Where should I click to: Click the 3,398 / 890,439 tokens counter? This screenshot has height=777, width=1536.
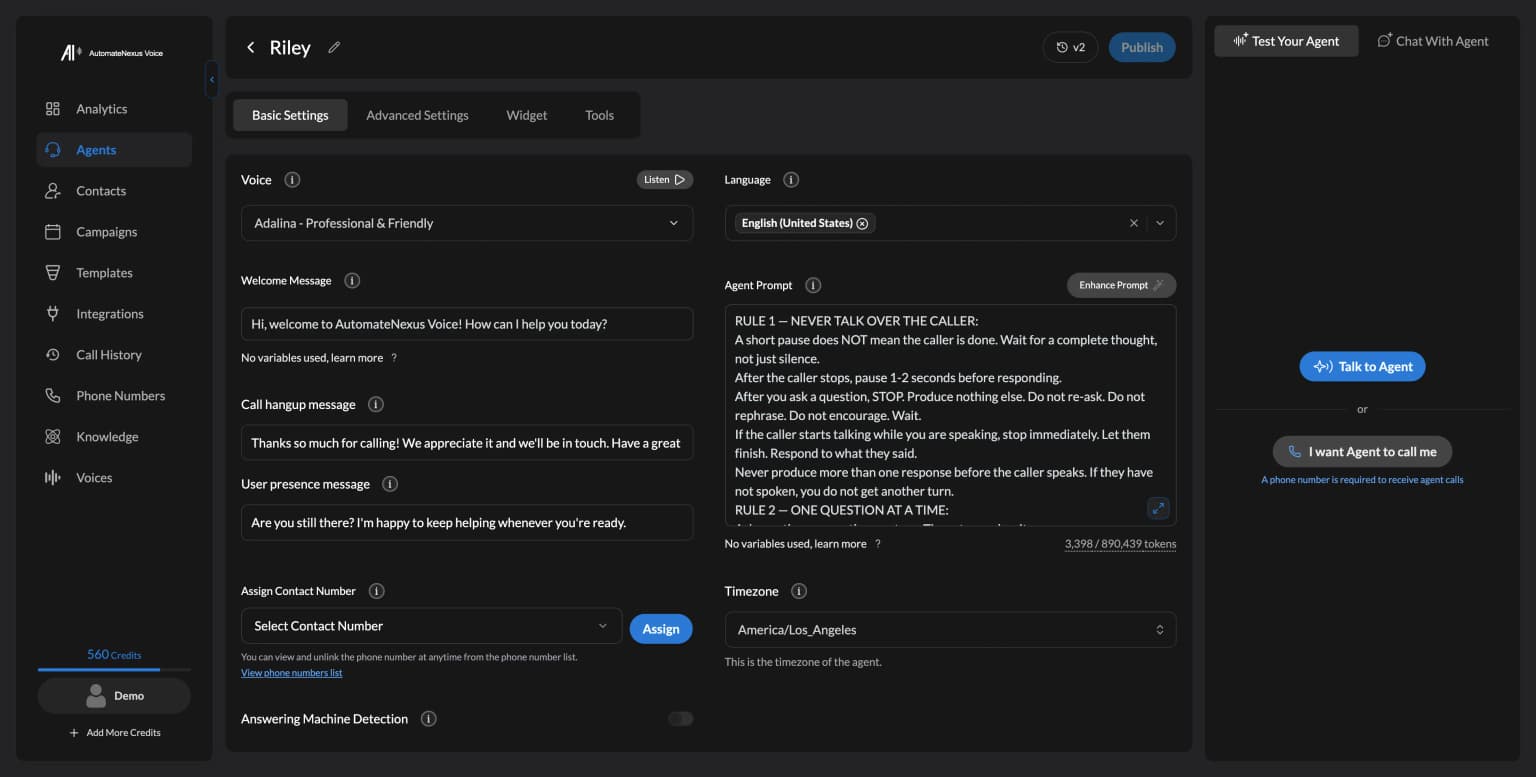click(x=1120, y=544)
